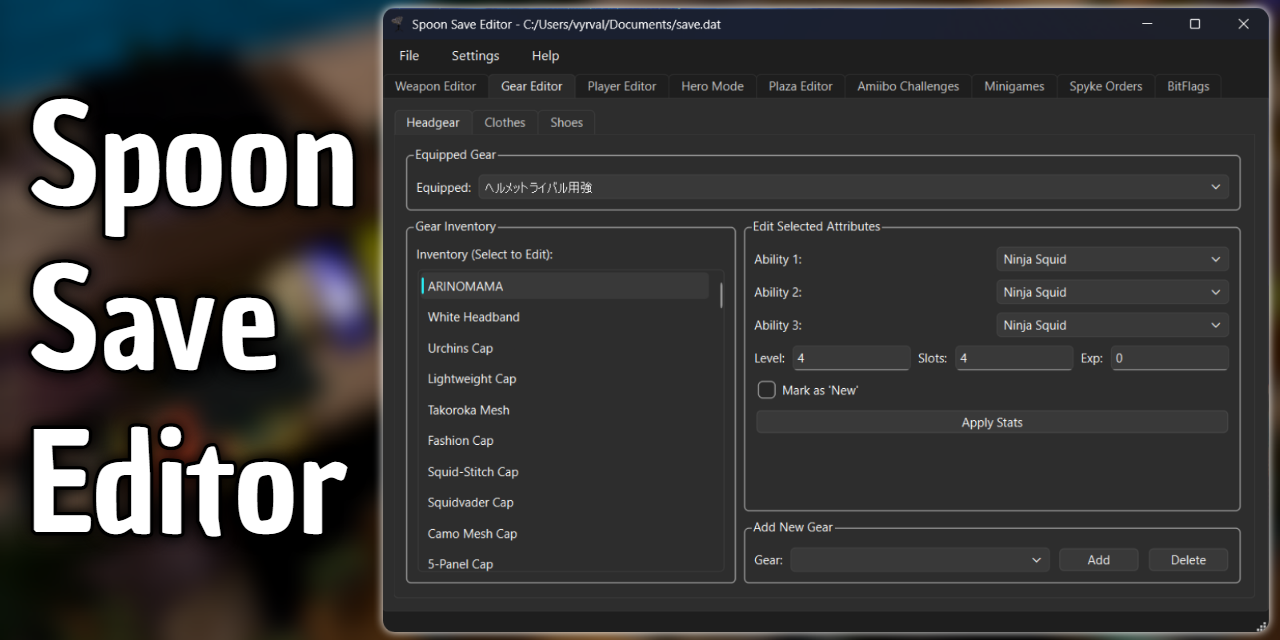Select ARINOMAMA in the inventory
1280x640 pixels.
[x=564, y=286]
